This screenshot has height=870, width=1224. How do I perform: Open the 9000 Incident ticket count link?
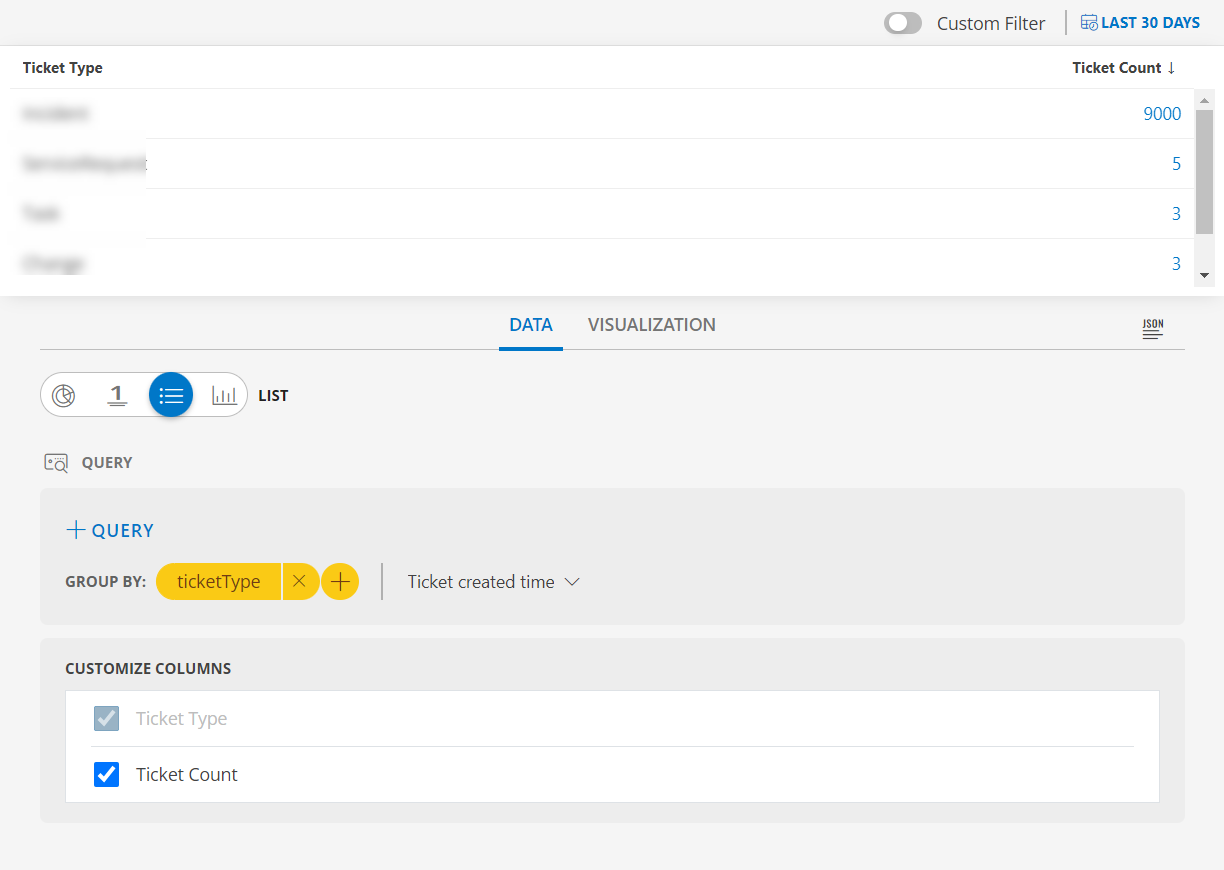tap(1162, 113)
